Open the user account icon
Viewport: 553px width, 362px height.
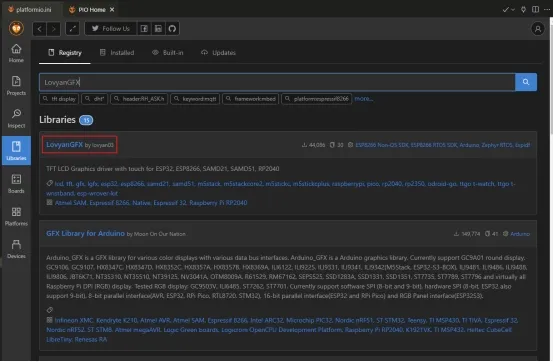(537, 29)
